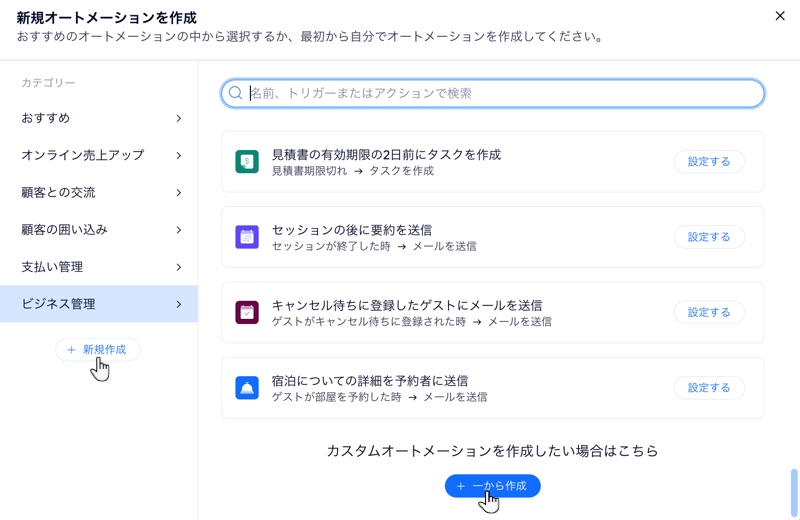Click the title セッションの後に要約を送信
The height and width of the screenshot is (520, 800).
[352, 230]
